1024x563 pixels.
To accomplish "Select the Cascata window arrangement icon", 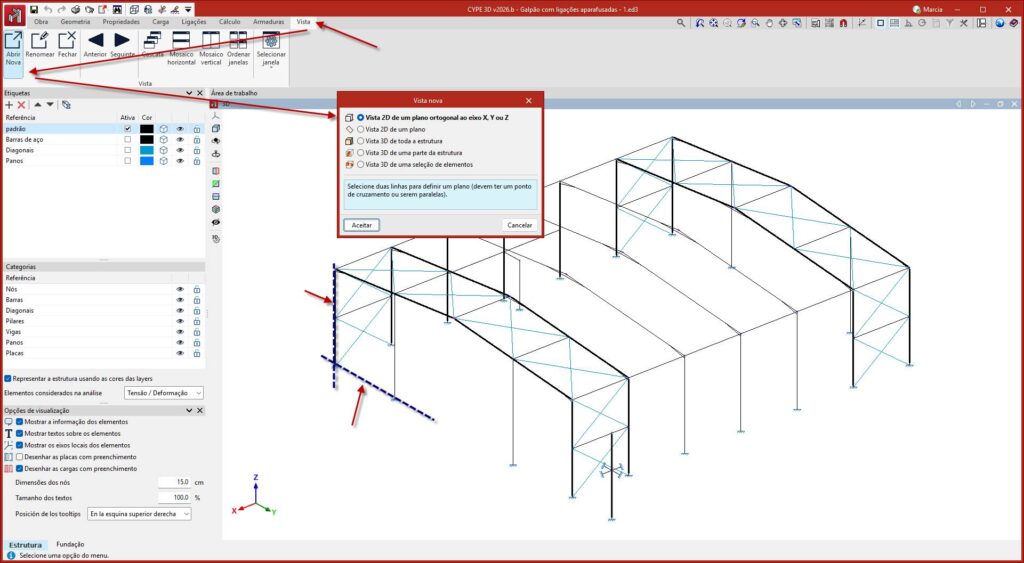I will pos(152,40).
